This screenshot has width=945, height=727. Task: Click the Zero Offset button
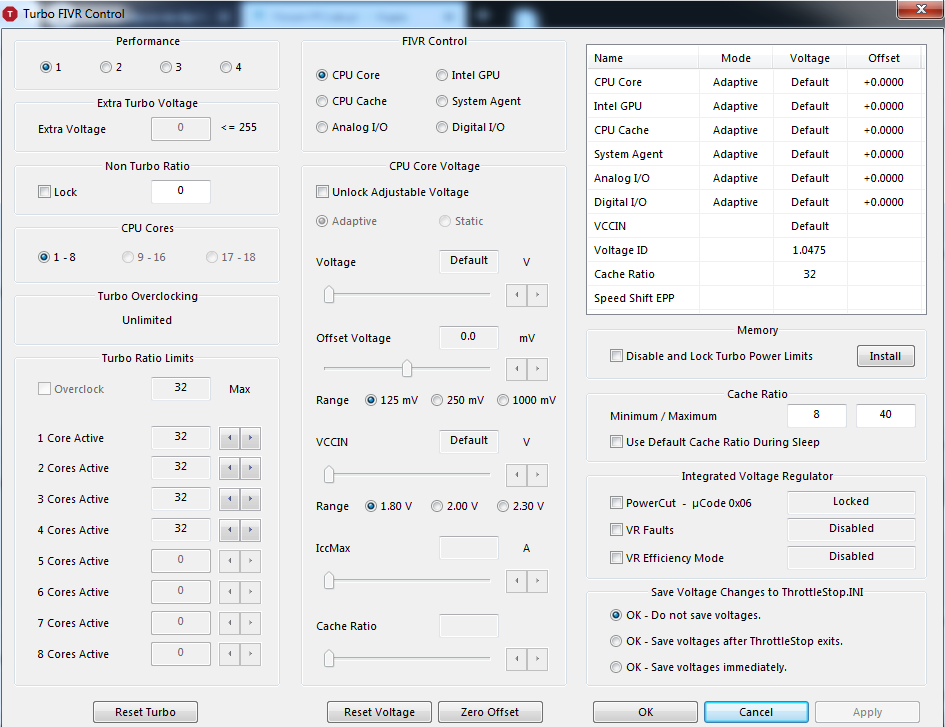click(490, 712)
